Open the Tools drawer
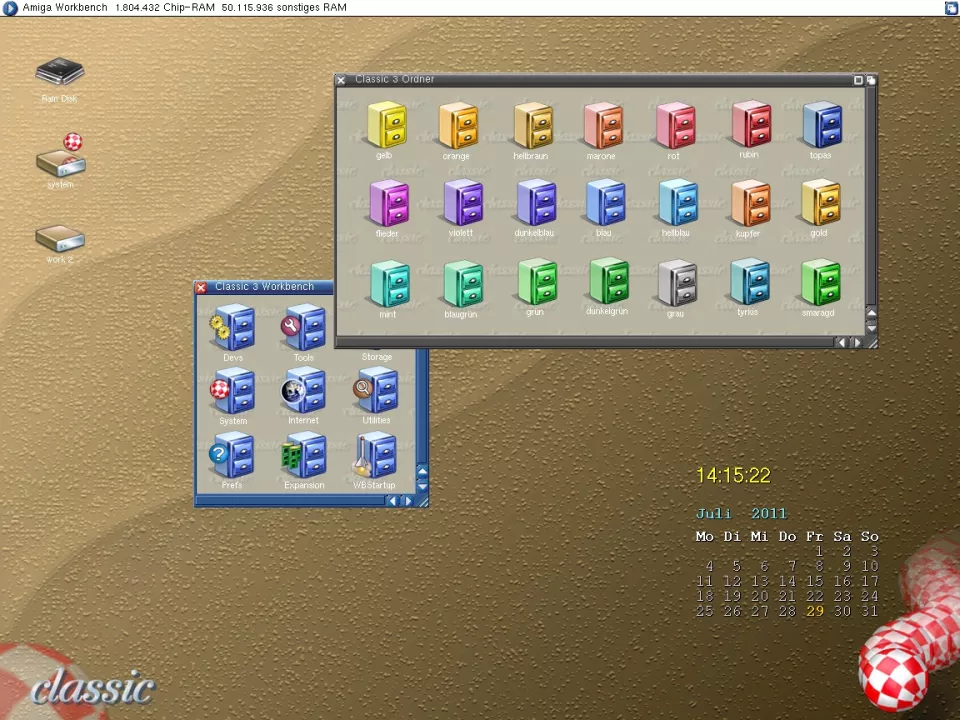The height and width of the screenshot is (720, 960). [303, 328]
